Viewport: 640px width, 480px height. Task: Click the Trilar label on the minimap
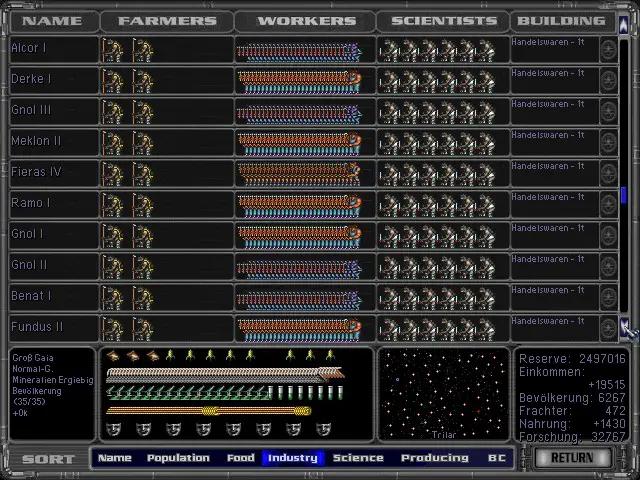click(x=444, y=435)
